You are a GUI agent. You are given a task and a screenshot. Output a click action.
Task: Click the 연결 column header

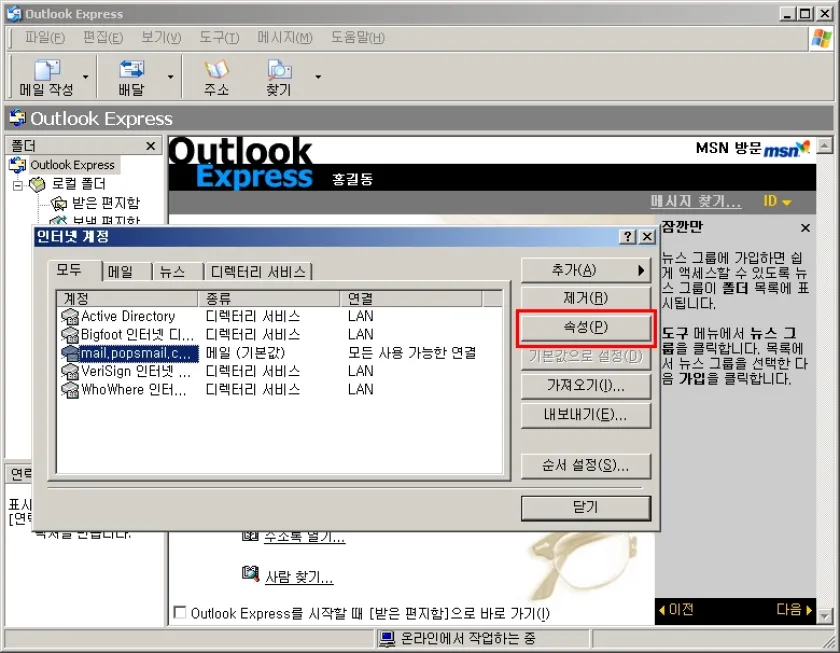[x=411, y=298]
